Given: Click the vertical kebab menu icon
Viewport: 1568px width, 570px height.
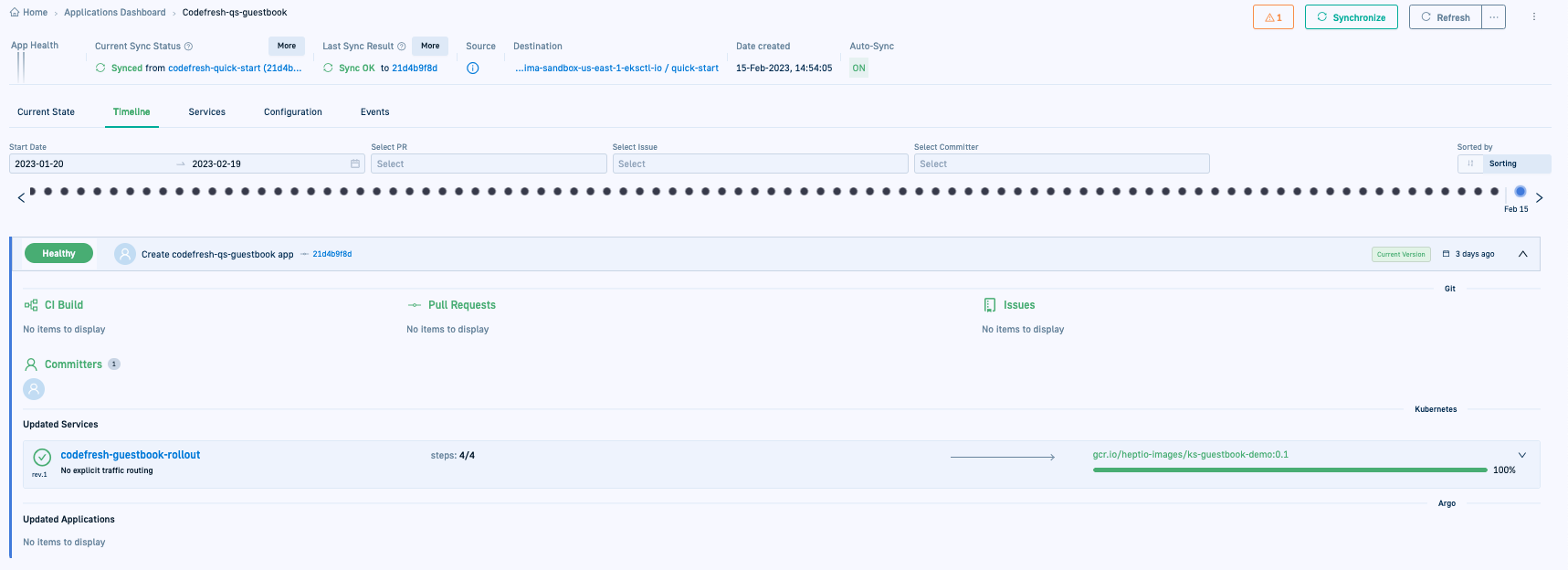Looking at the screenshot, I should click(1534, 17).
